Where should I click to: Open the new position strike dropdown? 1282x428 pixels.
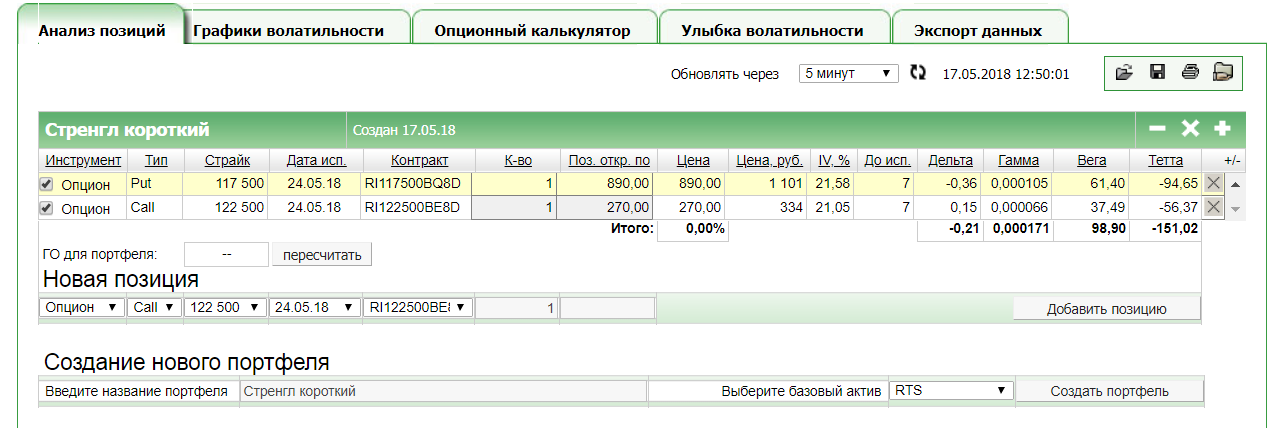coord(225,307)
